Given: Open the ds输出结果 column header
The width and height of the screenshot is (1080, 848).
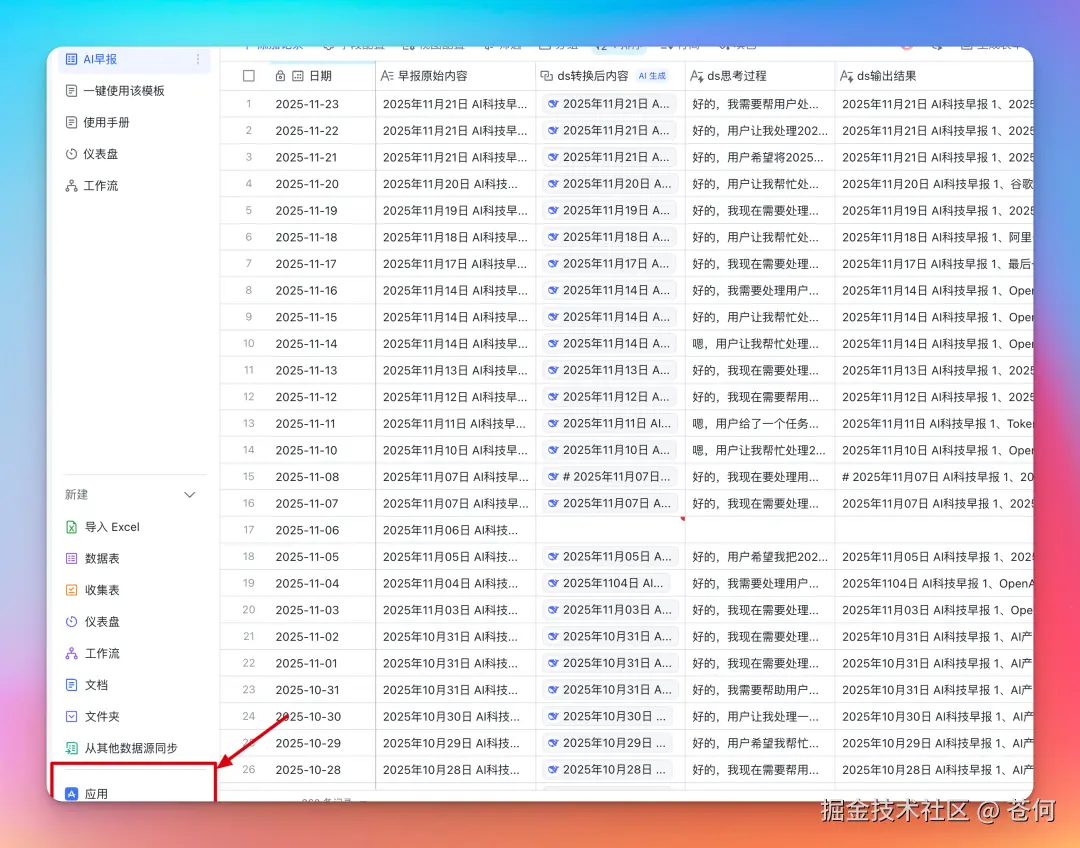Looking at the screenshot, I should point(934,76).
